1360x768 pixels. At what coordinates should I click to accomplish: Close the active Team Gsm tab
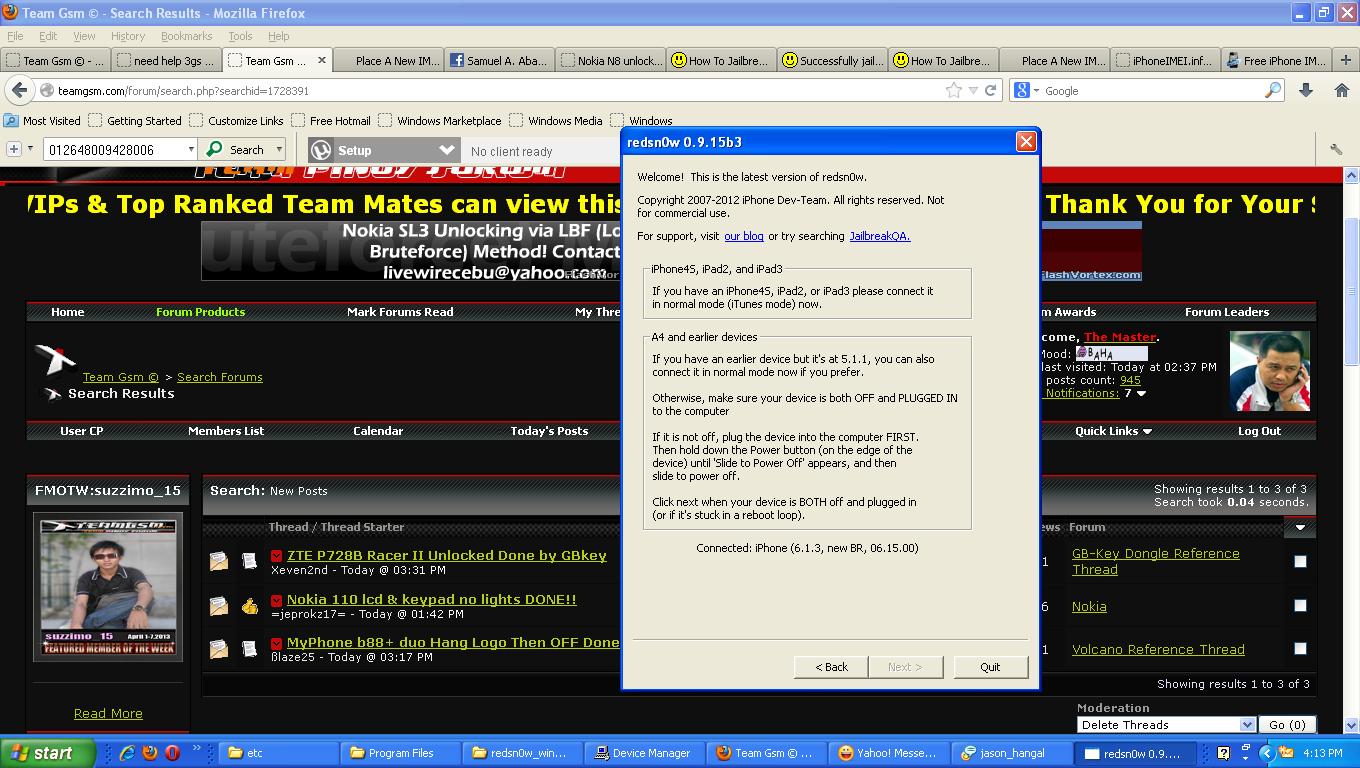[322, 60]
